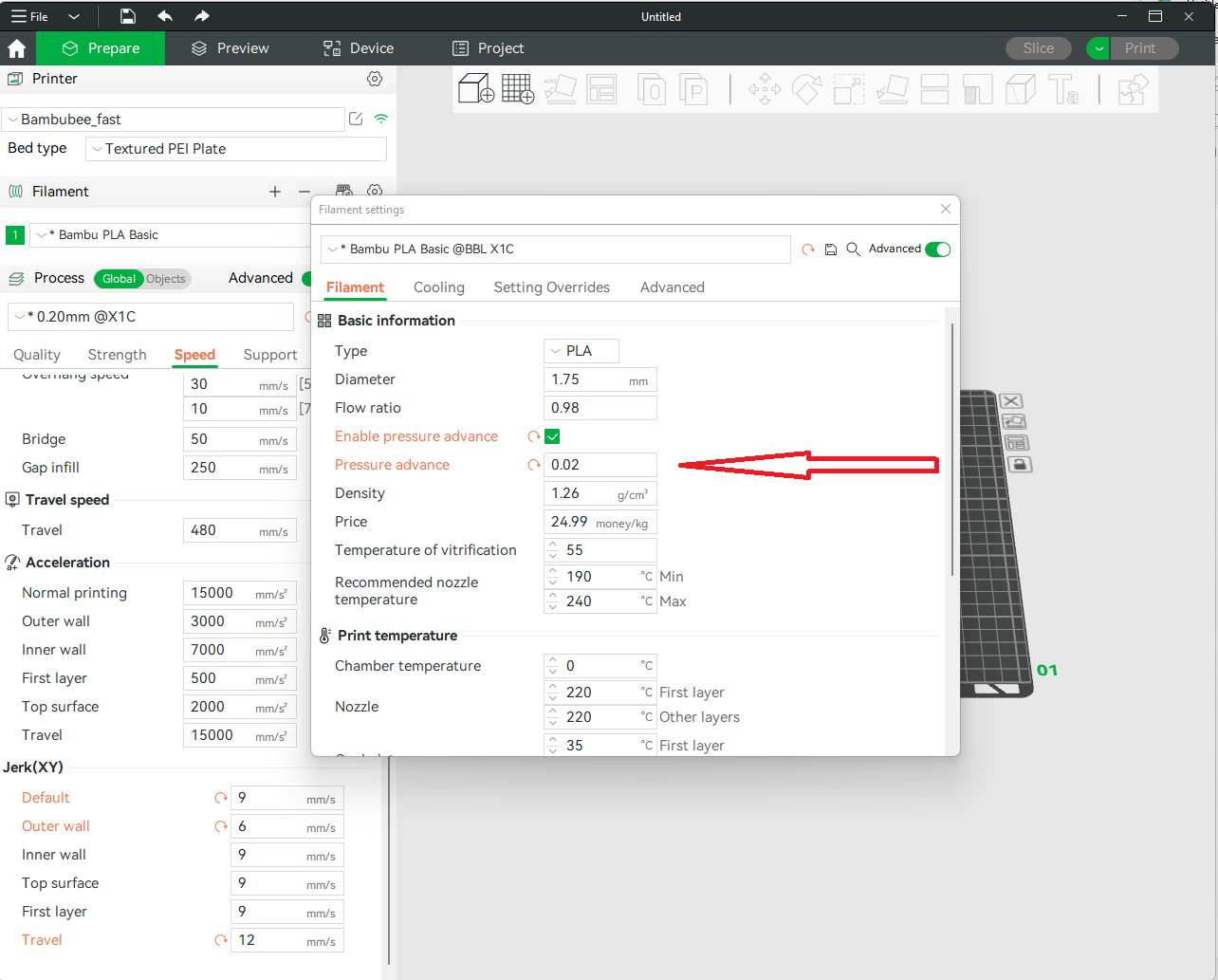Image resolution: width=1218 pixels, height=980 pixels.
Task: Reset the Pressure advance value
Action: 534,465
